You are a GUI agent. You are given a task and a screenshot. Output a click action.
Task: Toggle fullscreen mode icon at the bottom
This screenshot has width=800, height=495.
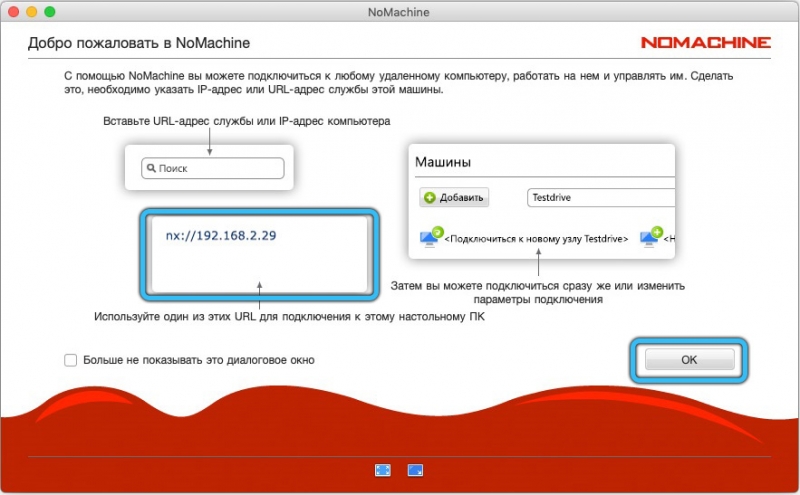(x=383, y=470)
